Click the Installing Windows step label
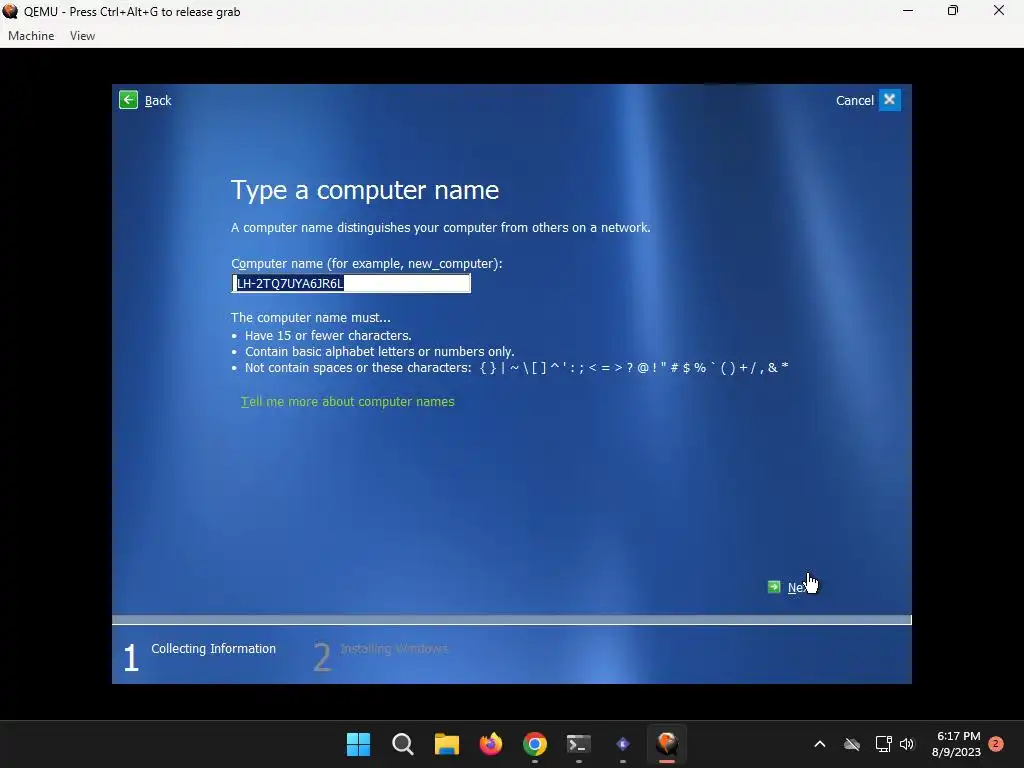The height and width of the screenshot is (768, 1024). 394,648
